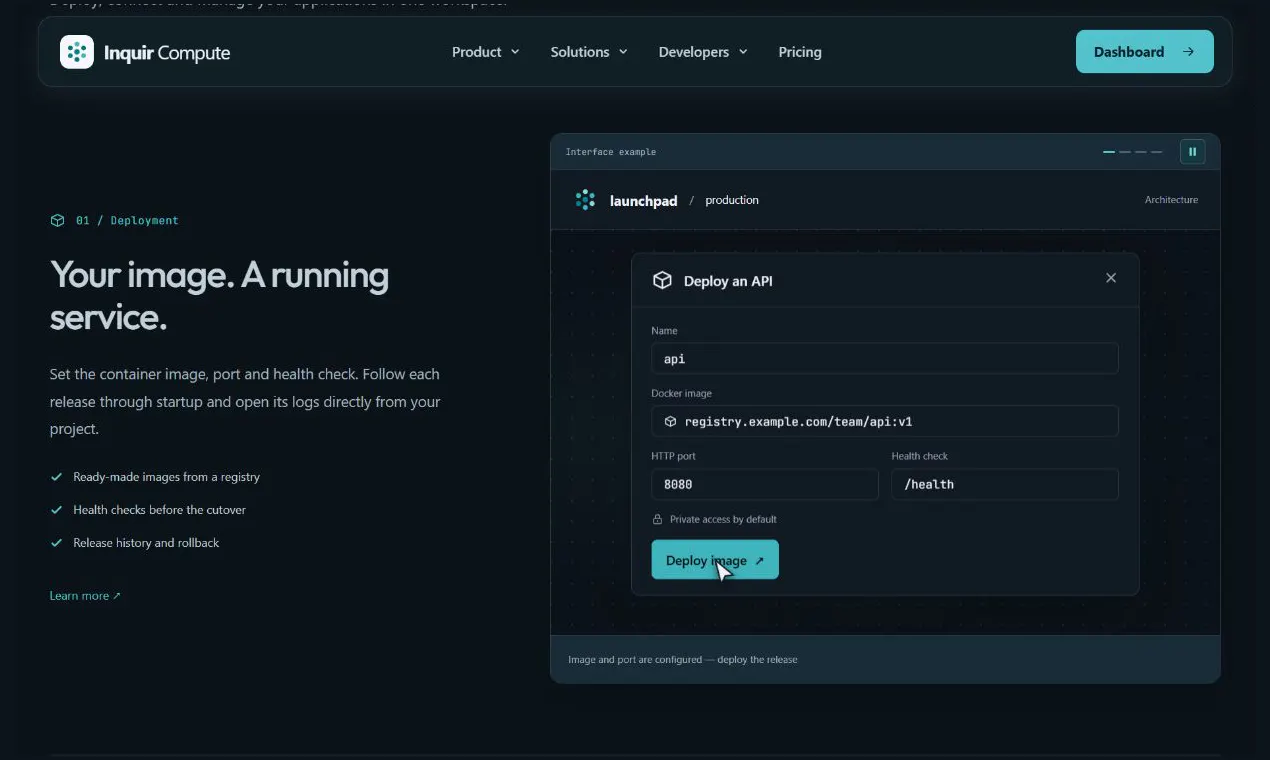Viewport: 1270px width, 760px height.
Task: Expand the Solutions dropdown menu
Action: (589, 52)
